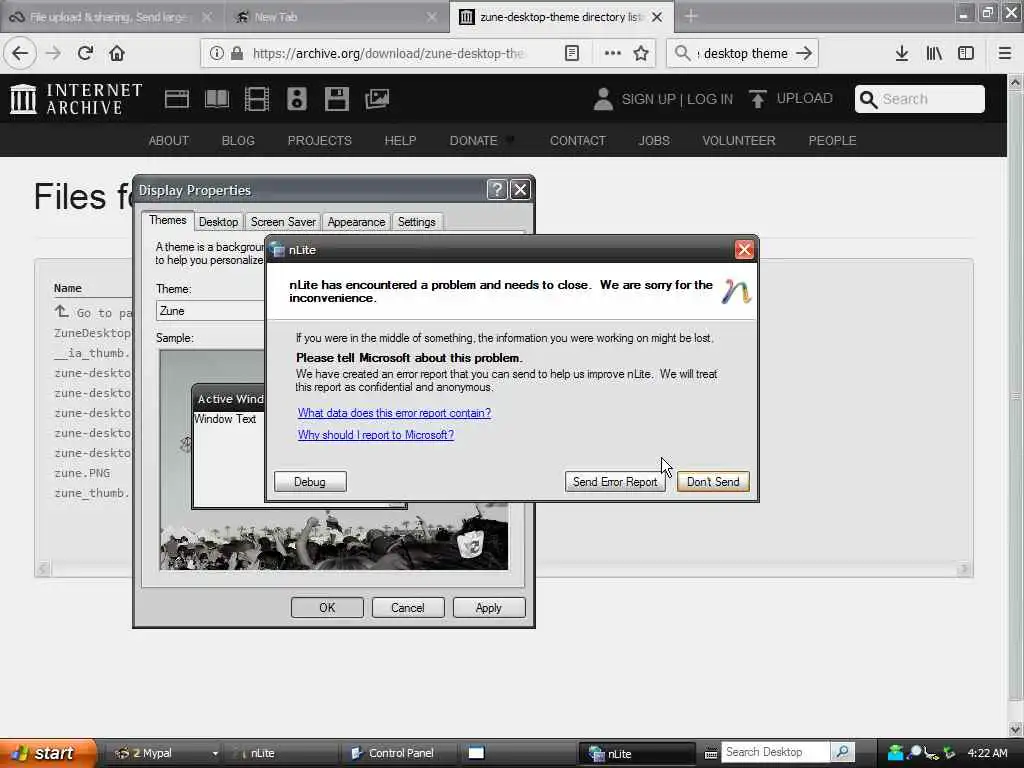Click Cancel in Display Properties
Screen dimensions: 1024x768
point(408,608)
